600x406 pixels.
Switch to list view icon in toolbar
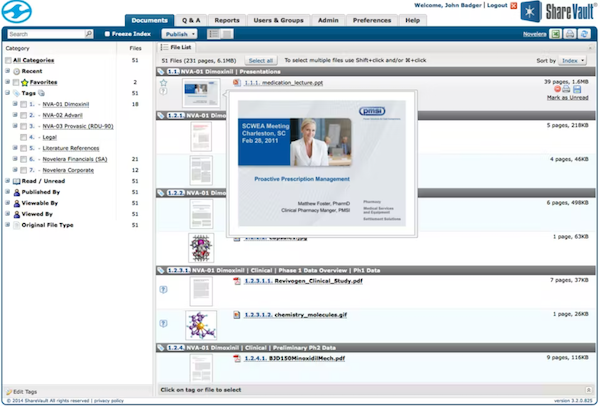(x=214, y=34)
